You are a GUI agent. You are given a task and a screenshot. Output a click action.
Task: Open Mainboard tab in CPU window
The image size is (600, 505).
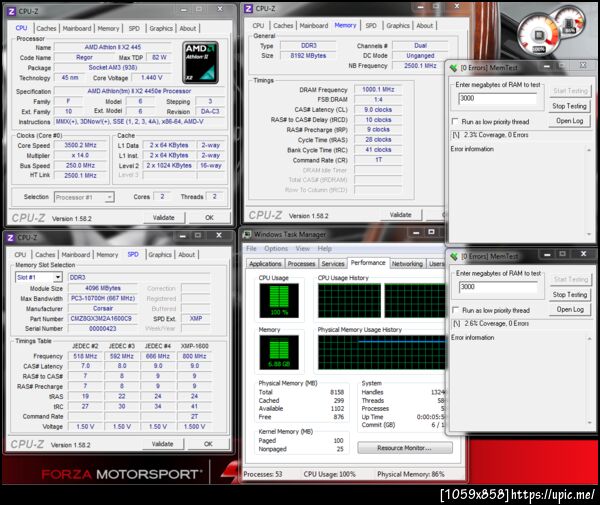point(77,28)
